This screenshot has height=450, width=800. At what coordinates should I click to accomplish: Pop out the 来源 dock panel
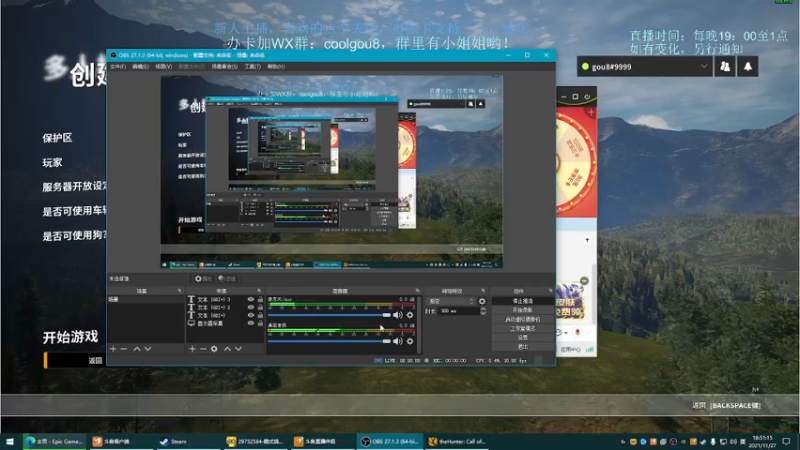point(259,291)
